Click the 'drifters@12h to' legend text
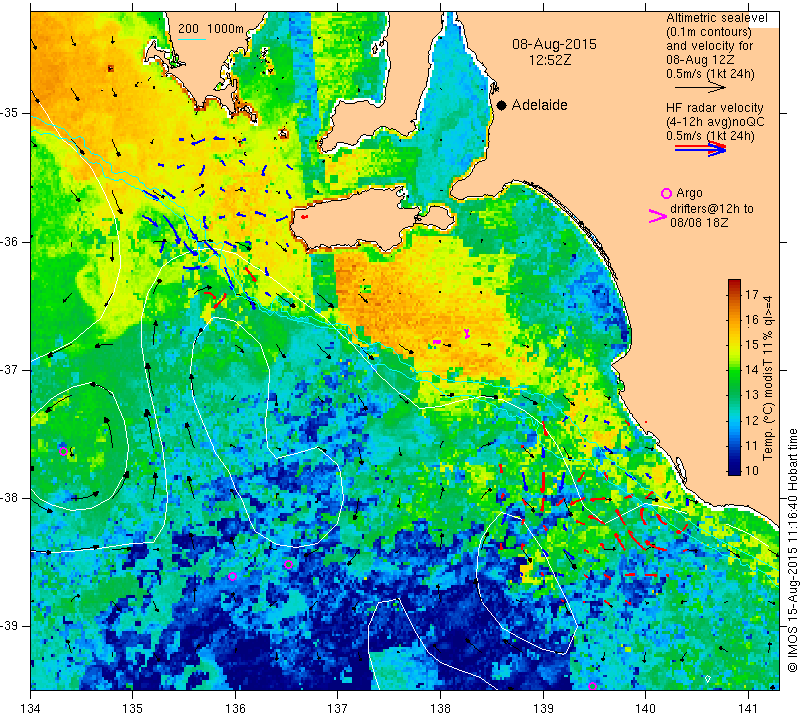Screen dimensions: 800x720 (711, 209)
